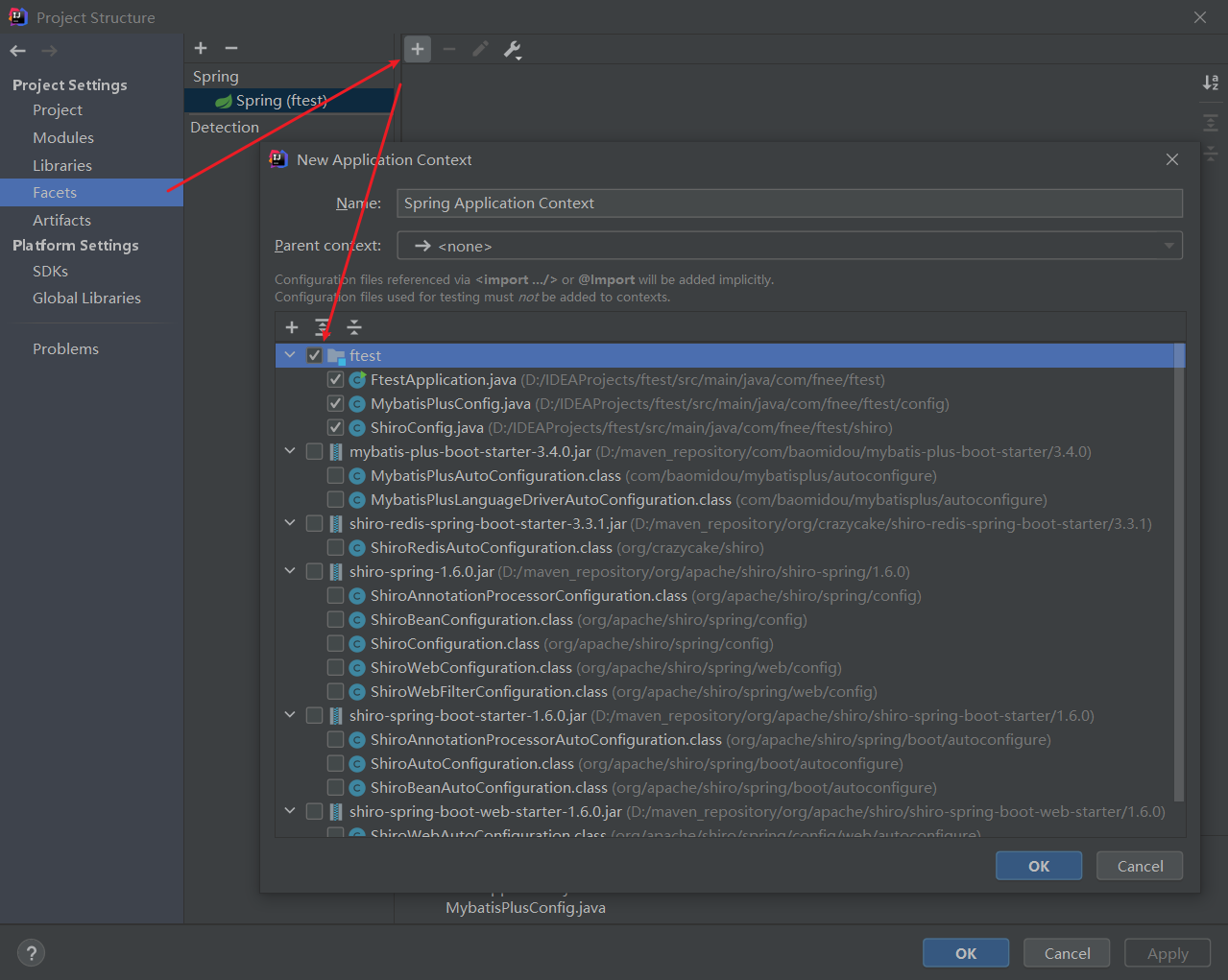Click the collapse all icon on right panel
This screenshot has height=980, width=1228.
[x=1211, y=153]
